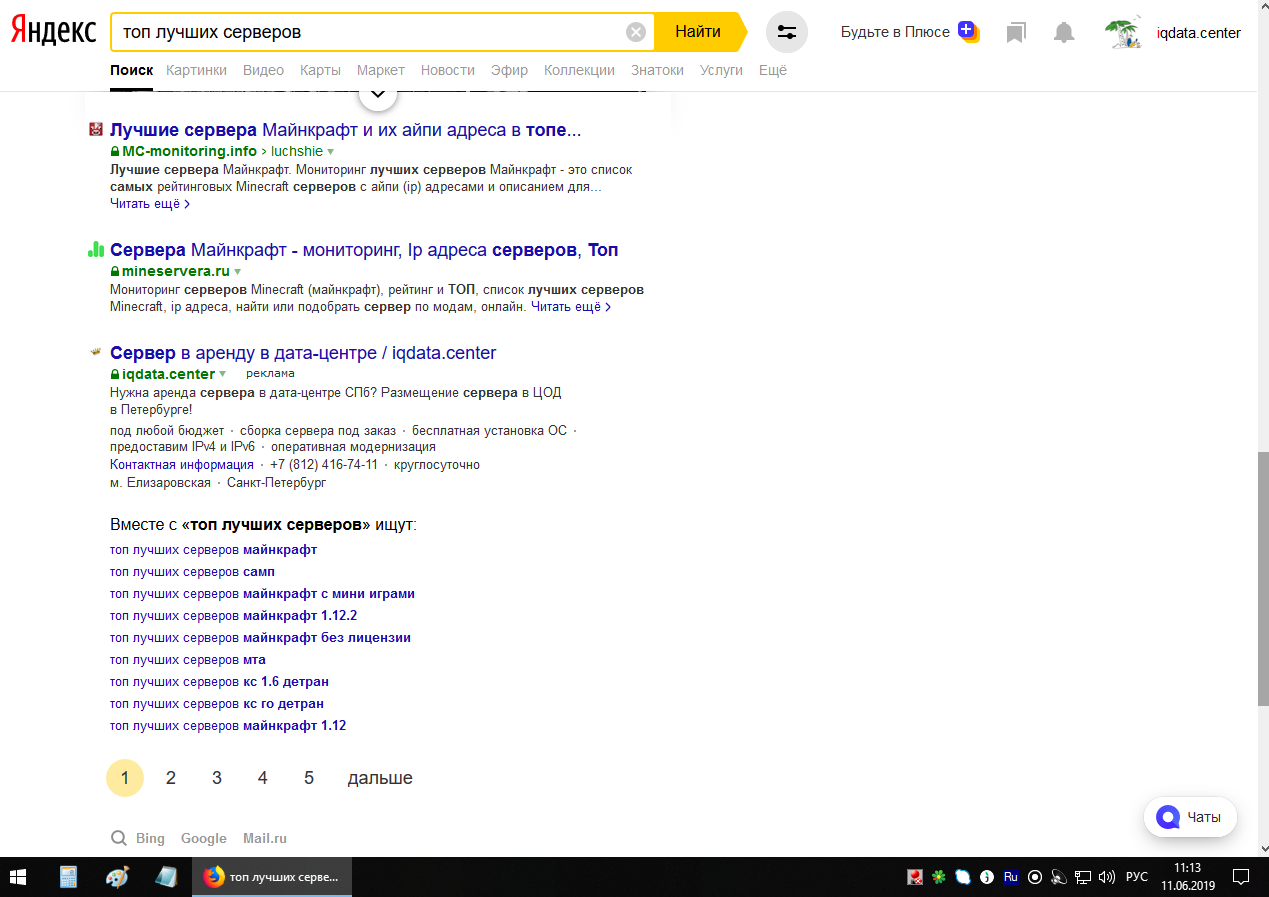The height and width of the screenshot is (897, 1269).
Task: Open search settings filter icon
Action: pyautogui.click(x=787, y=32)
